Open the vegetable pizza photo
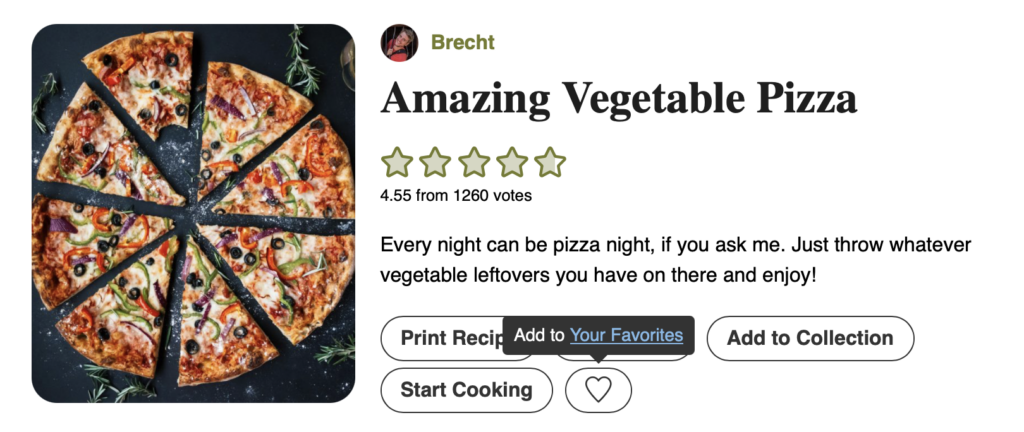The image size is (1024, 432). [x=193, y=213]
